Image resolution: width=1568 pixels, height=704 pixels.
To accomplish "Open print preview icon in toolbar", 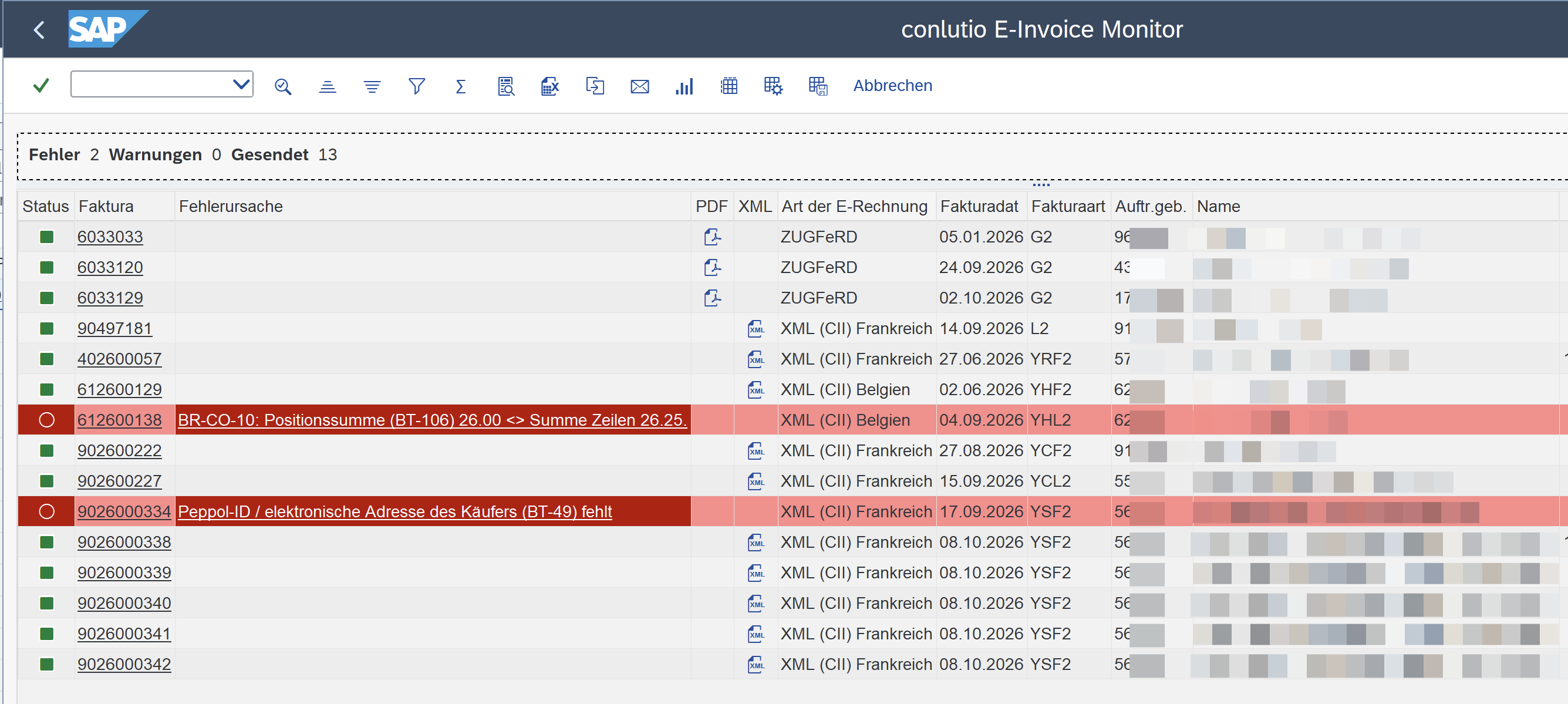I will (506, 86).
